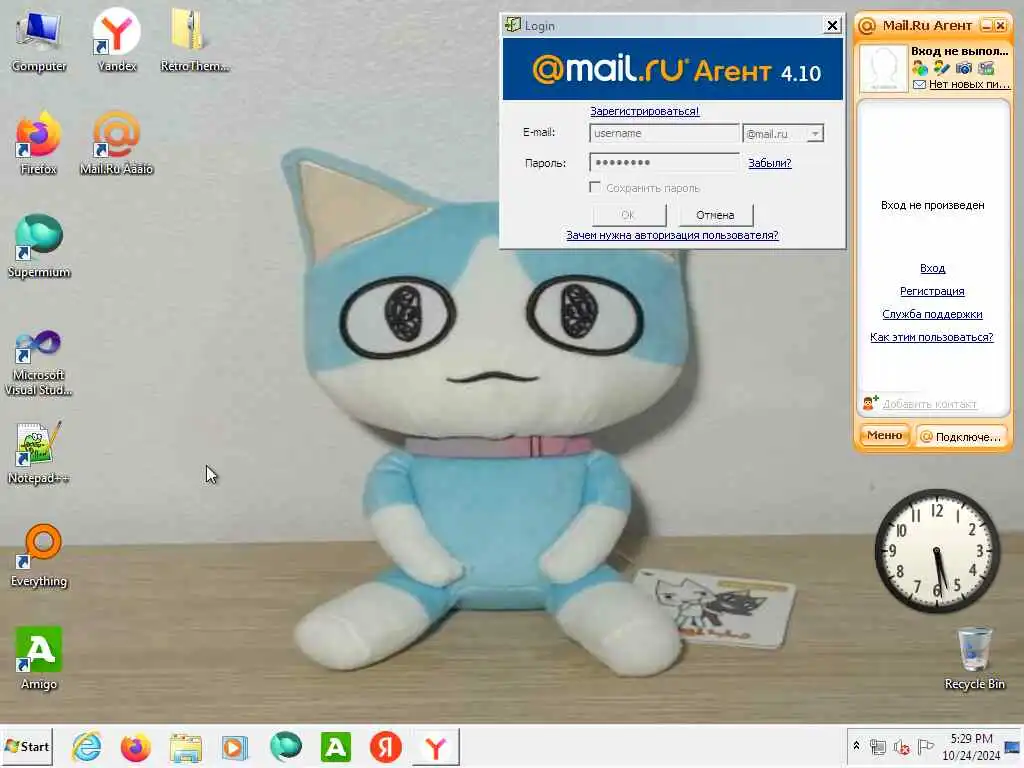This screenshot has height=768, width=1024.
Task: Click the Вход link in Agent
Action: click(x=932, y=268)
